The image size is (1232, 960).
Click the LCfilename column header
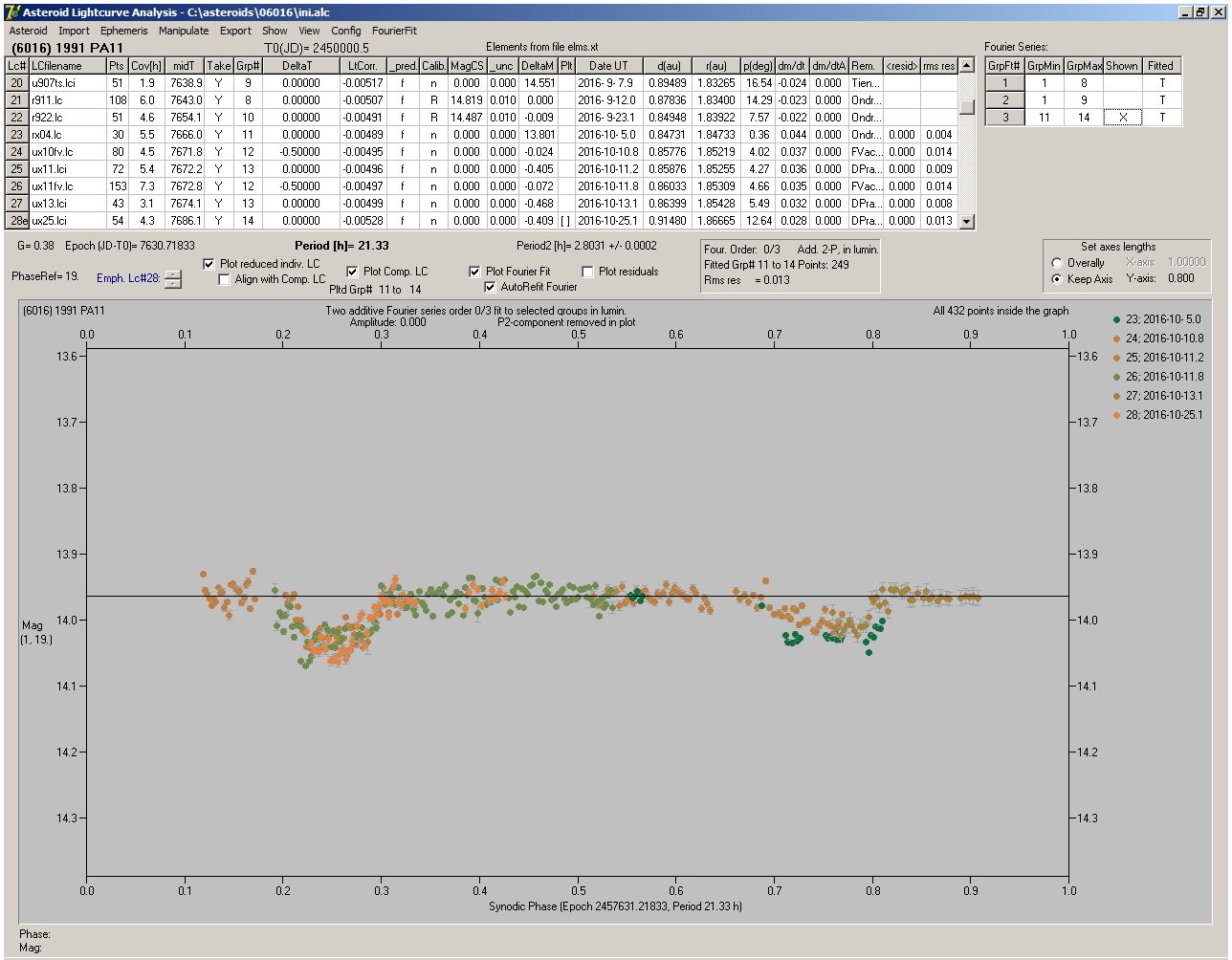(67, 66)
